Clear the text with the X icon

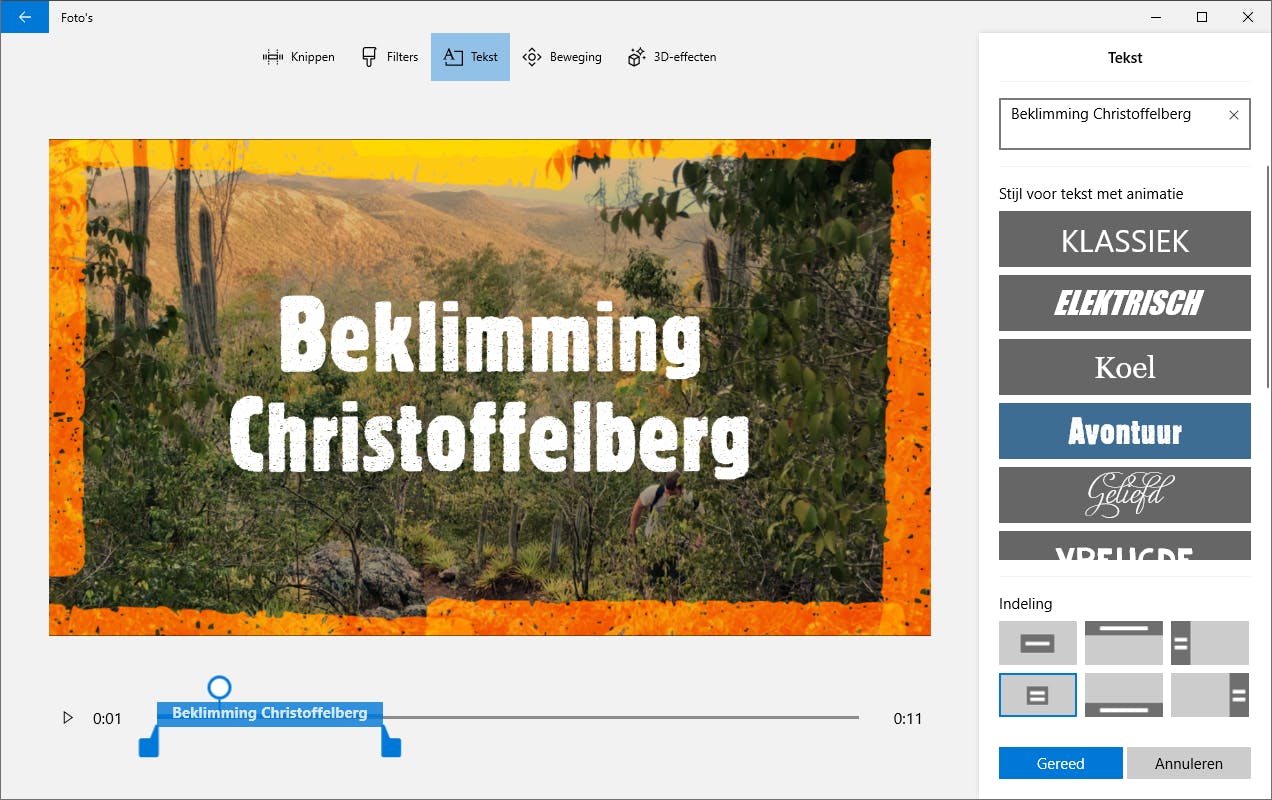pyautogui.click(x=1233, y=115)
